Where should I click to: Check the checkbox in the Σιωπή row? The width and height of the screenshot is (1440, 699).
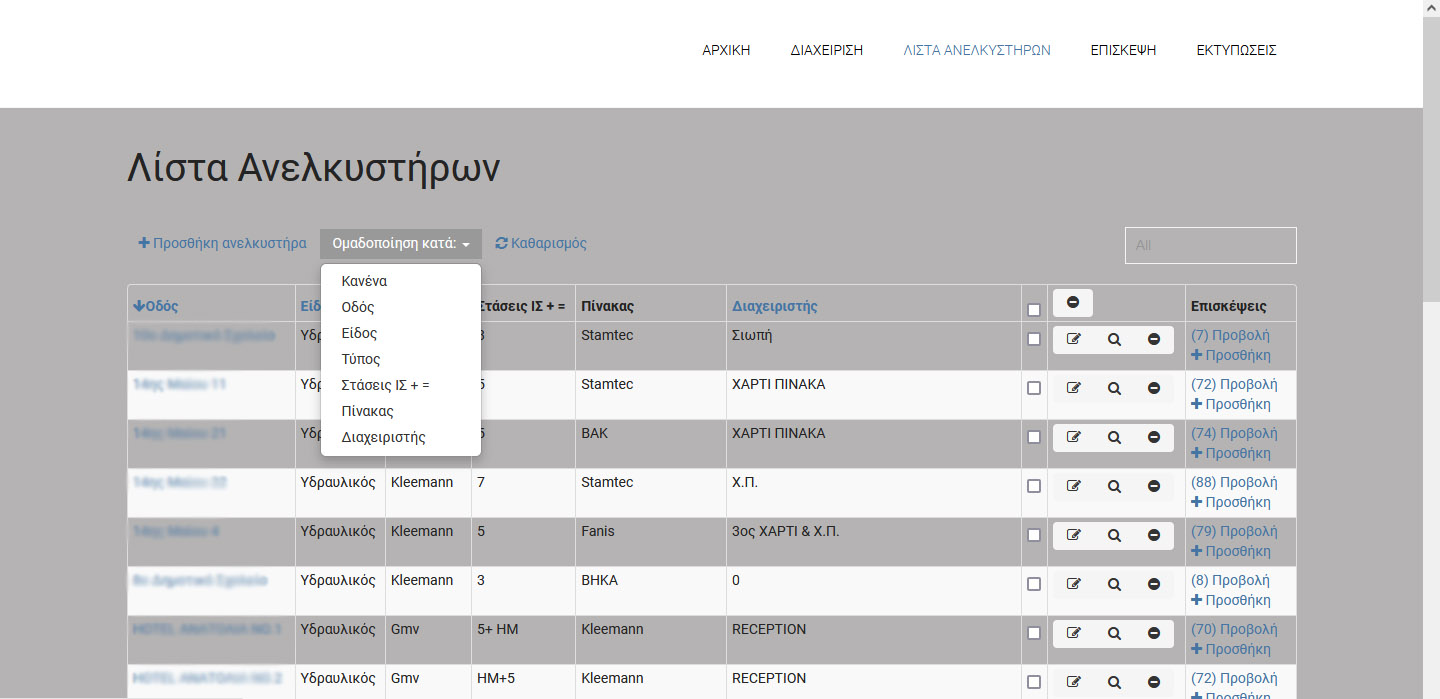pos(1034,339)
